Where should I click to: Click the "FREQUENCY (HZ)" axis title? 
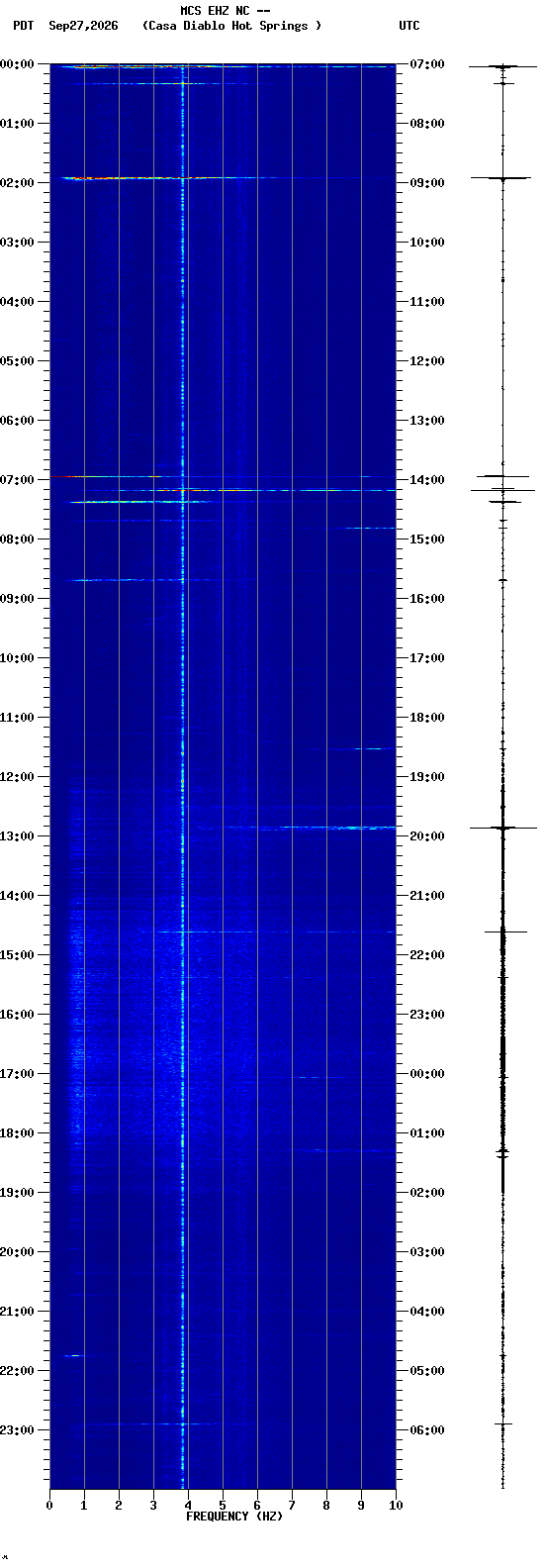[234, 1517]
